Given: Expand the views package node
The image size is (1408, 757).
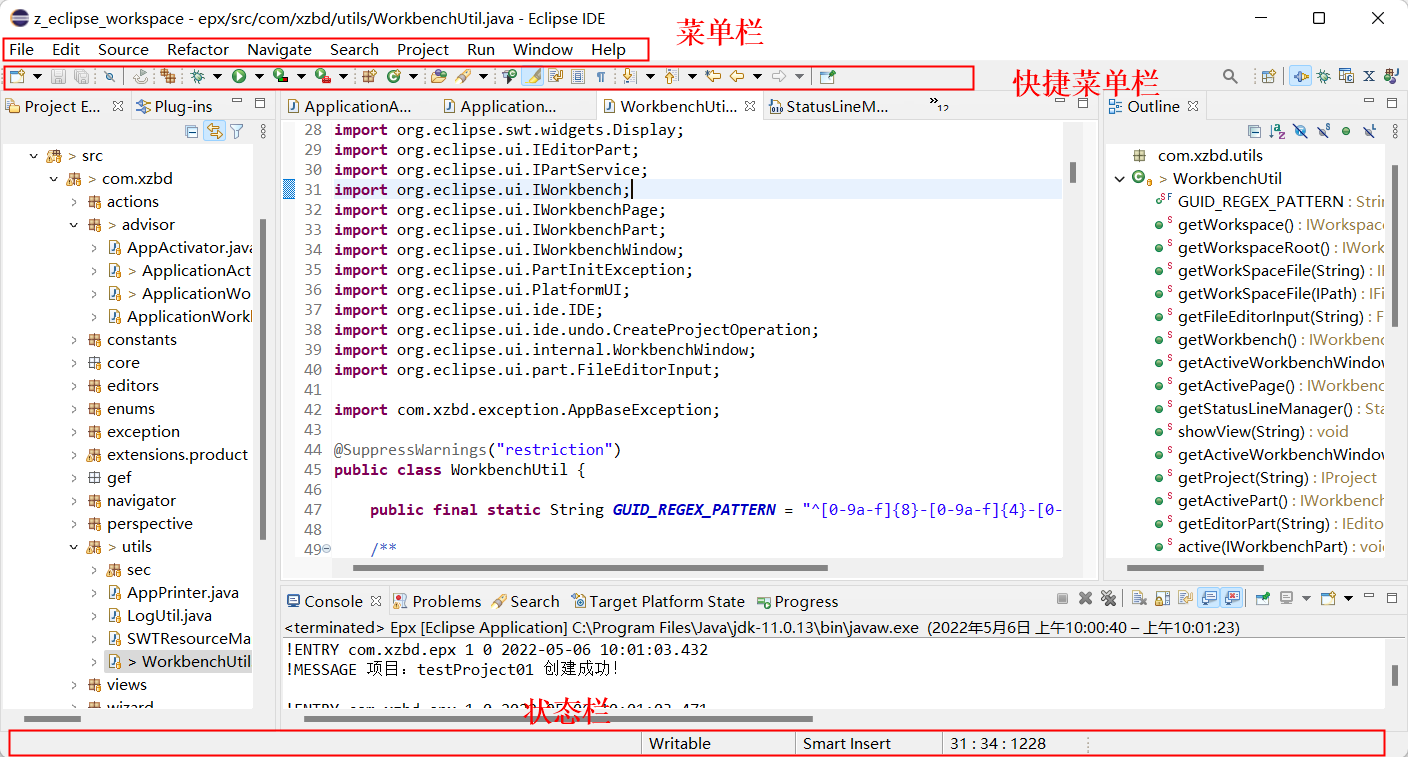Looking at the screenshot, I should [x=74, y=685].
